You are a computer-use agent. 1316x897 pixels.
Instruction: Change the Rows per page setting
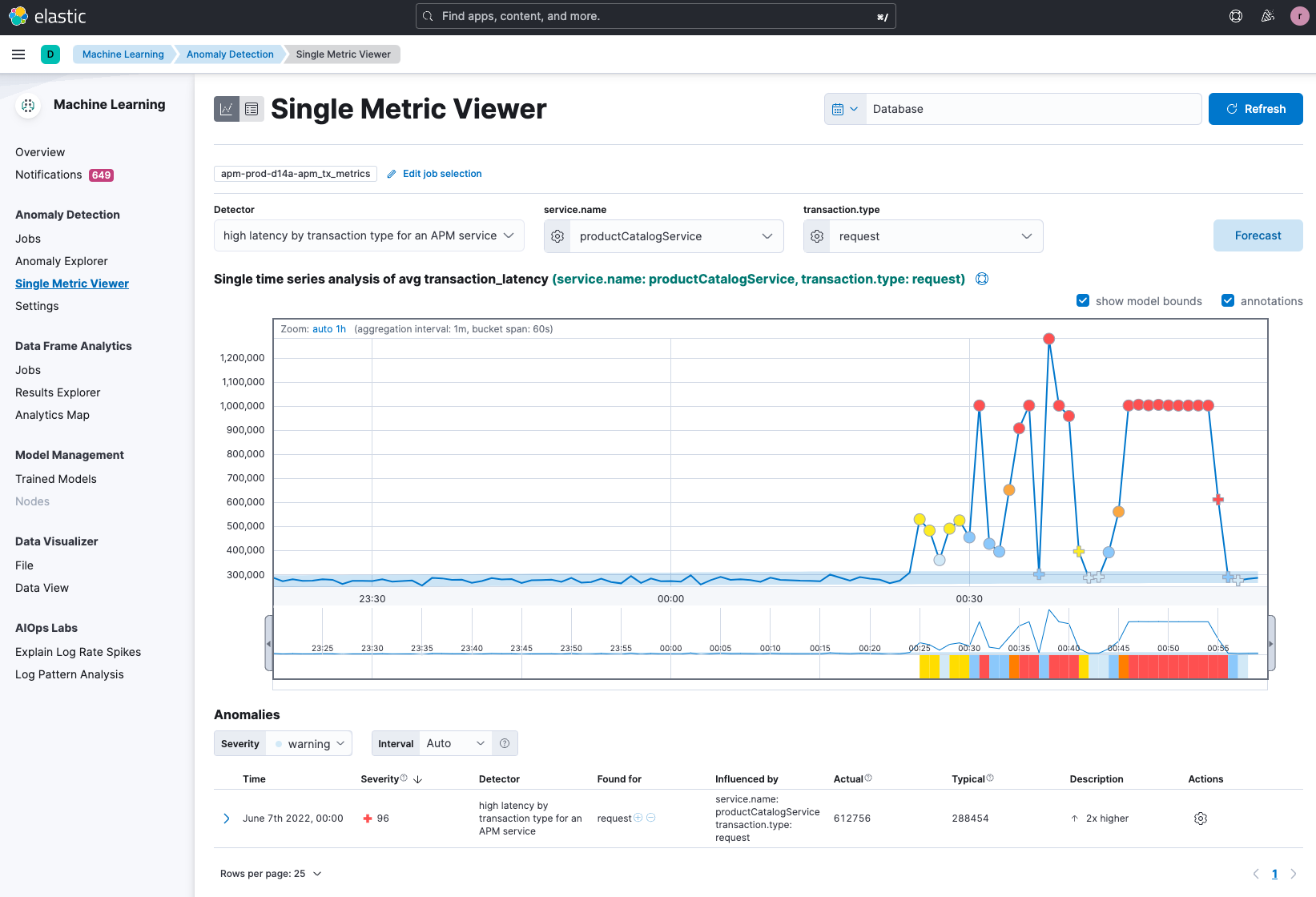click(x=271, y=874)
